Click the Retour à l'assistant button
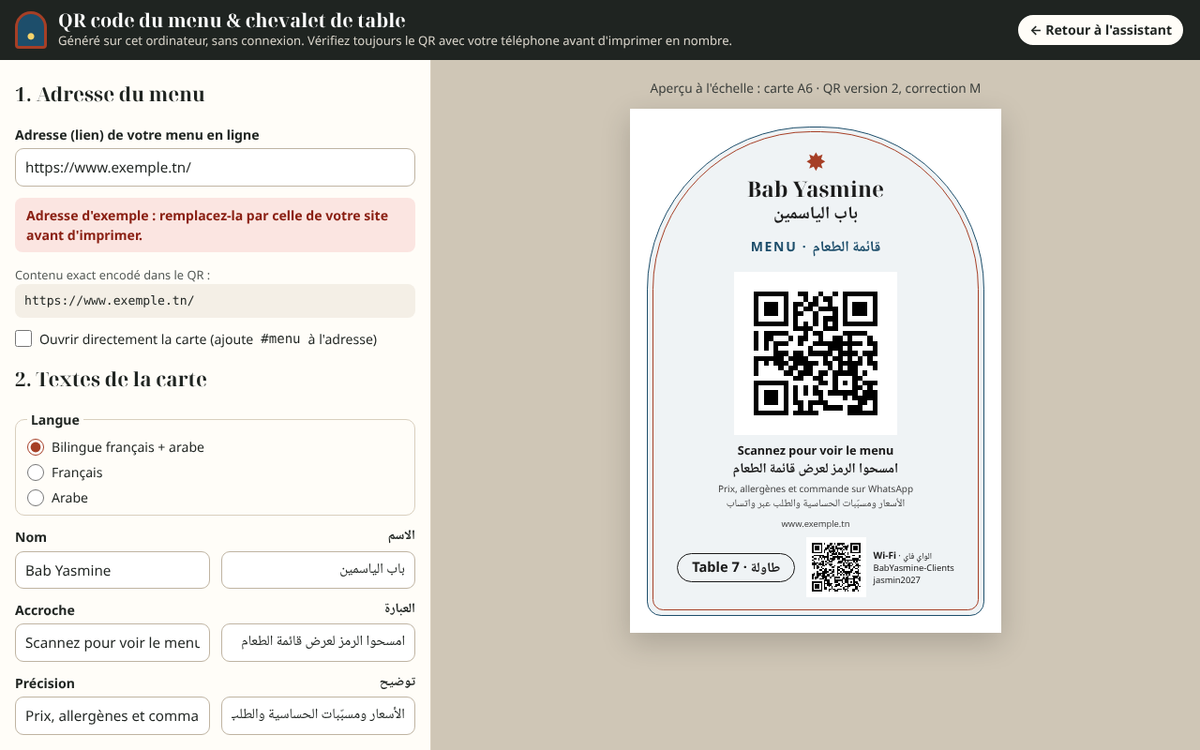 [x=1100, y=30]
